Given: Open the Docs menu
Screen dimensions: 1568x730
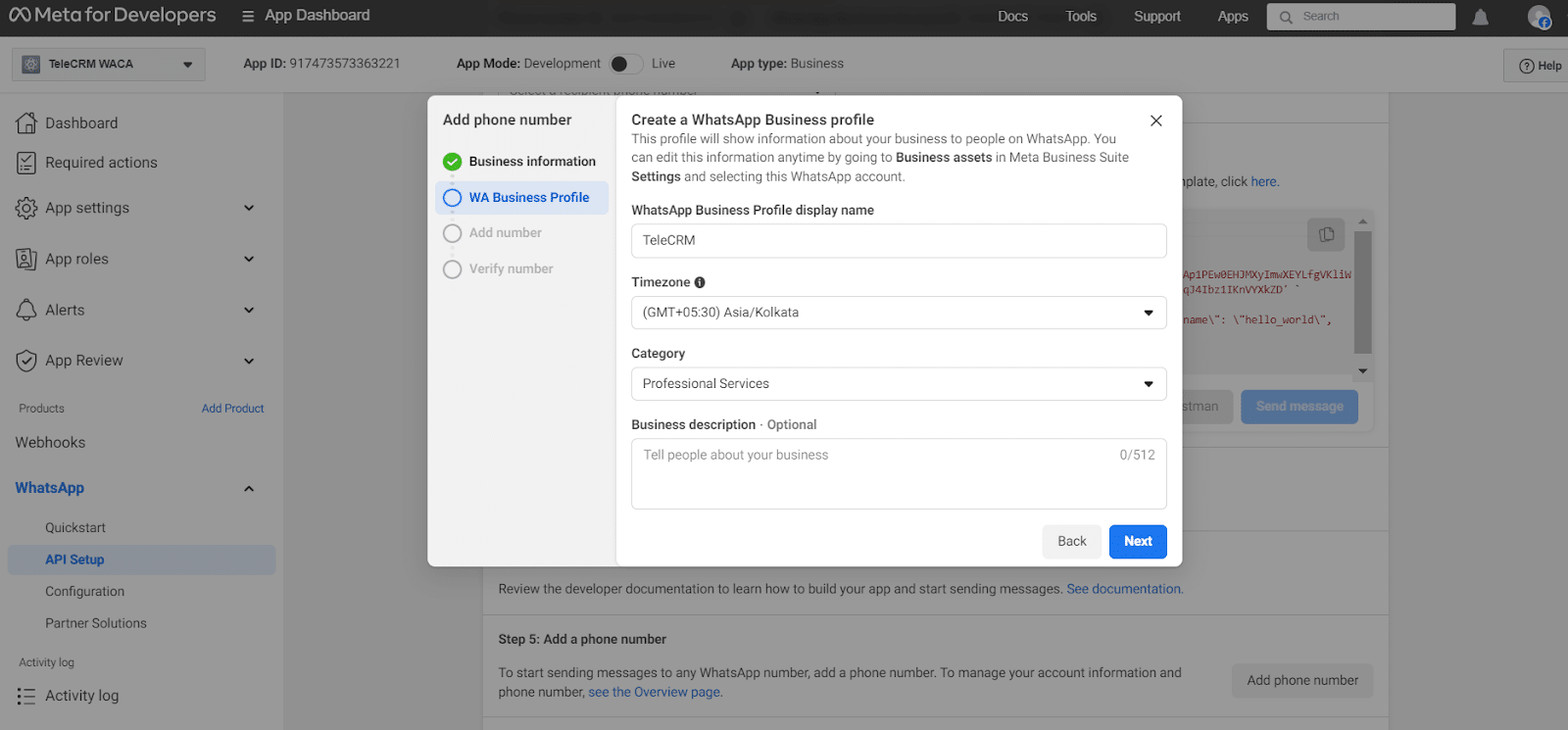Looking at the screenshot, I should pos(1012,17).
